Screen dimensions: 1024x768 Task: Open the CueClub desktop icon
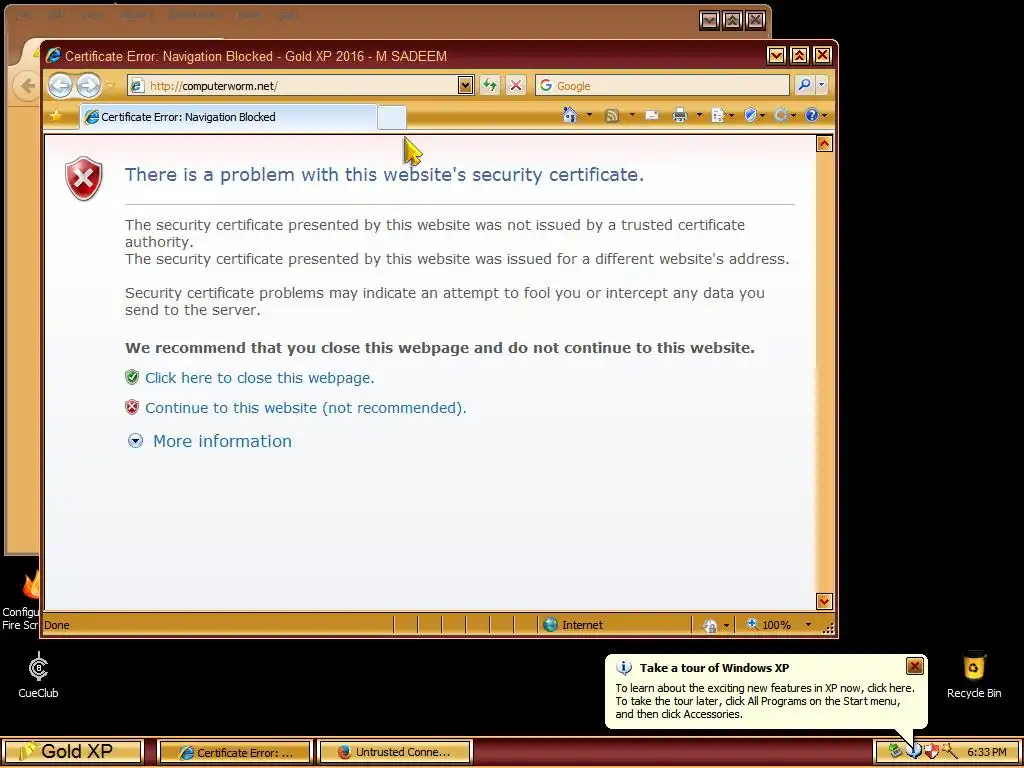38,675
